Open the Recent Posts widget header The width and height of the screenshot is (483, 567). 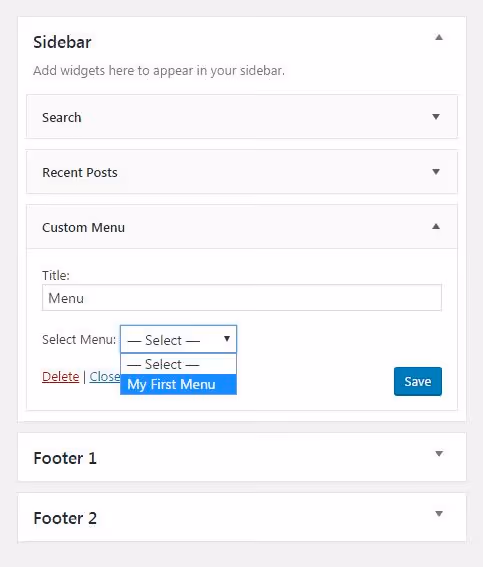[x=242, y=172]
